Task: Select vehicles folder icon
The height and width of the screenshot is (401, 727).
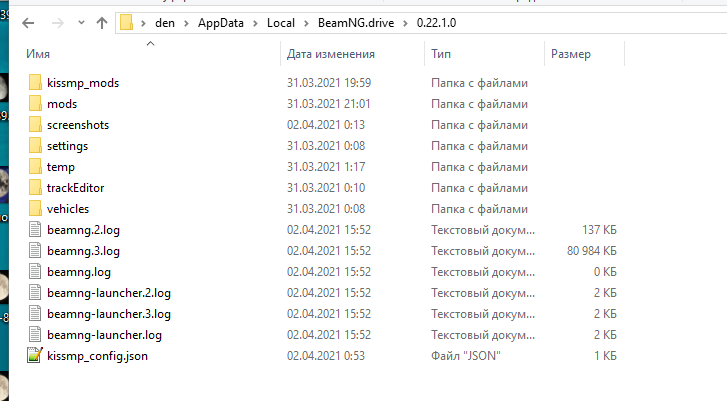Action: [x=35, y=209]
